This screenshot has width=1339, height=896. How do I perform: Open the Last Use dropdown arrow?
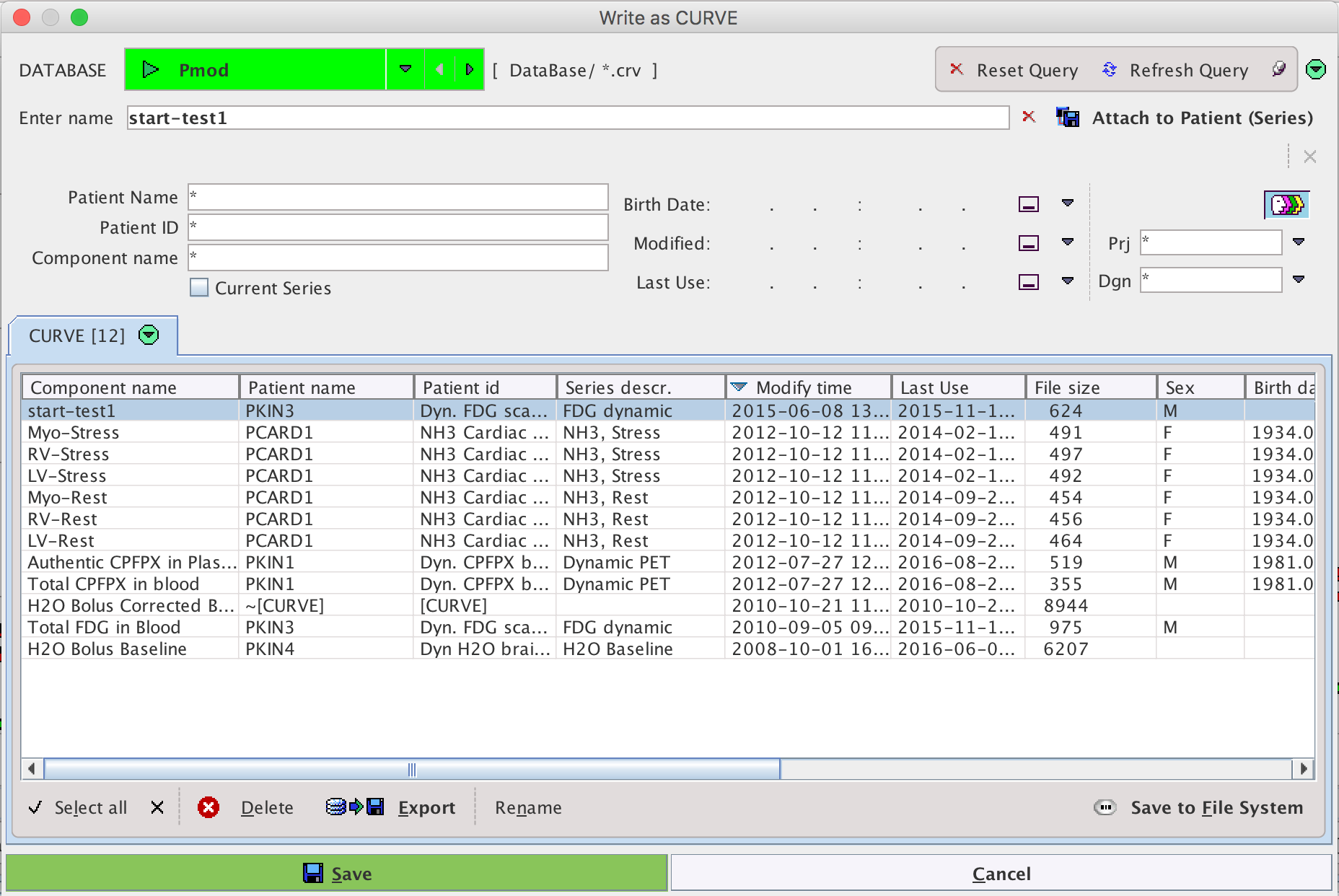coord(1068,281)
